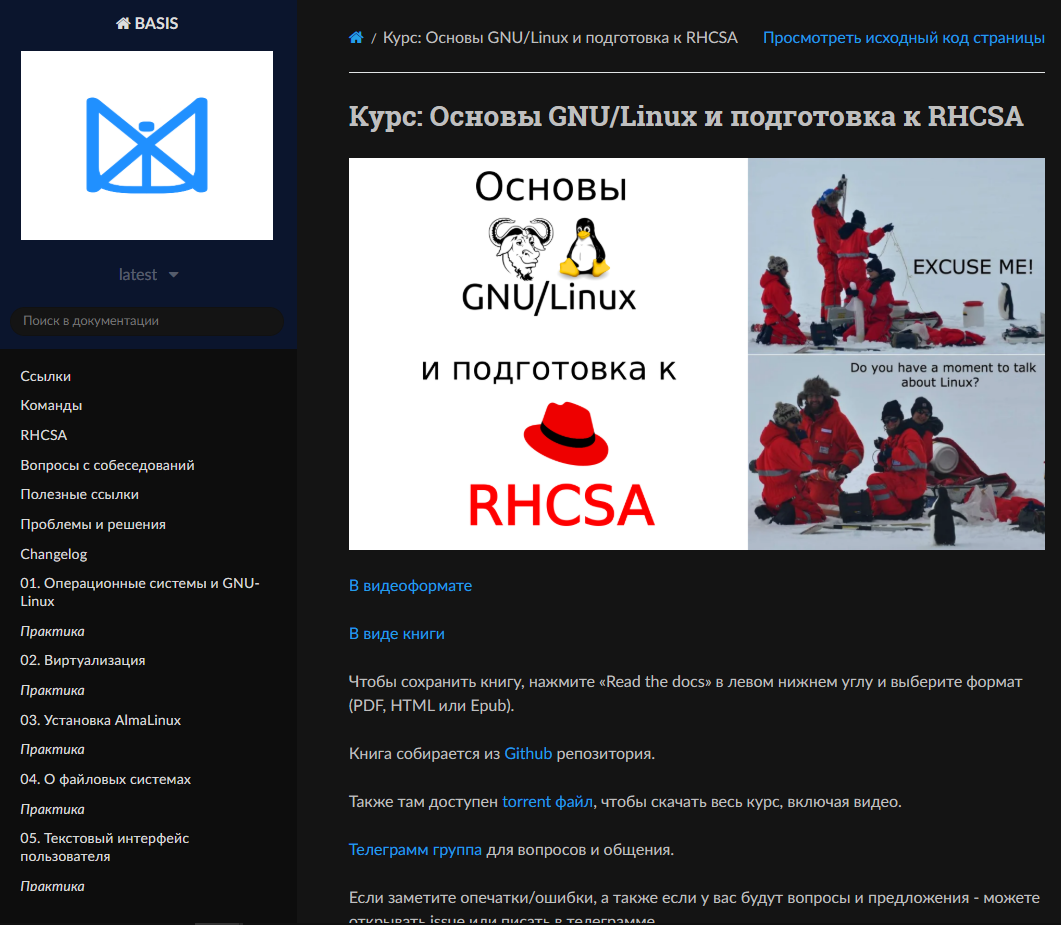Open 'Практика' under chapter 03
This screenshot has width=1061, height=925.
coord(53,750)
